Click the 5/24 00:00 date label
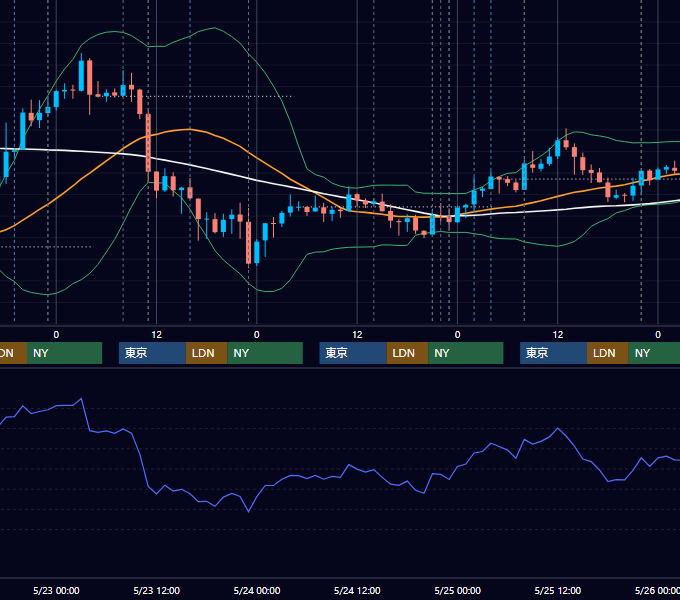The image size is (680, 600). [x=257, y=590]
